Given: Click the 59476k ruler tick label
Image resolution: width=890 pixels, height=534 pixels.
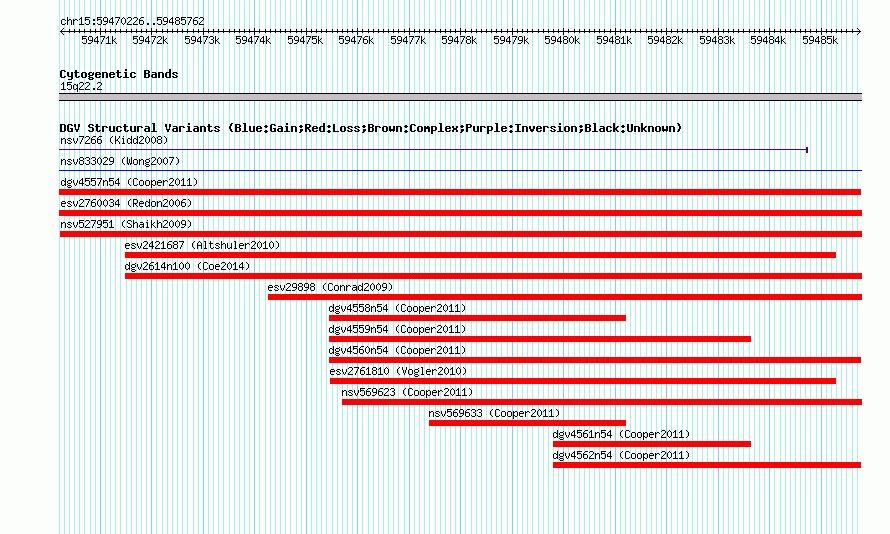Looking at the screenshot, I should [356, 40].
